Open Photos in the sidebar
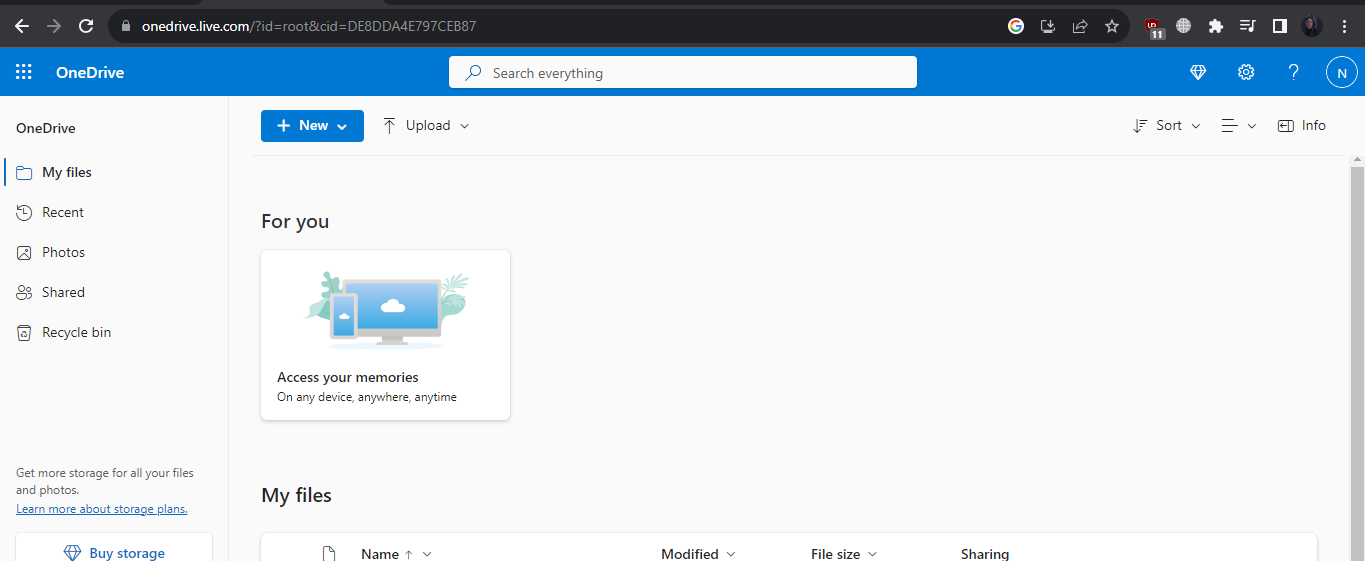This screenshot has width=1365, height=561. click(x=114, y=252)
